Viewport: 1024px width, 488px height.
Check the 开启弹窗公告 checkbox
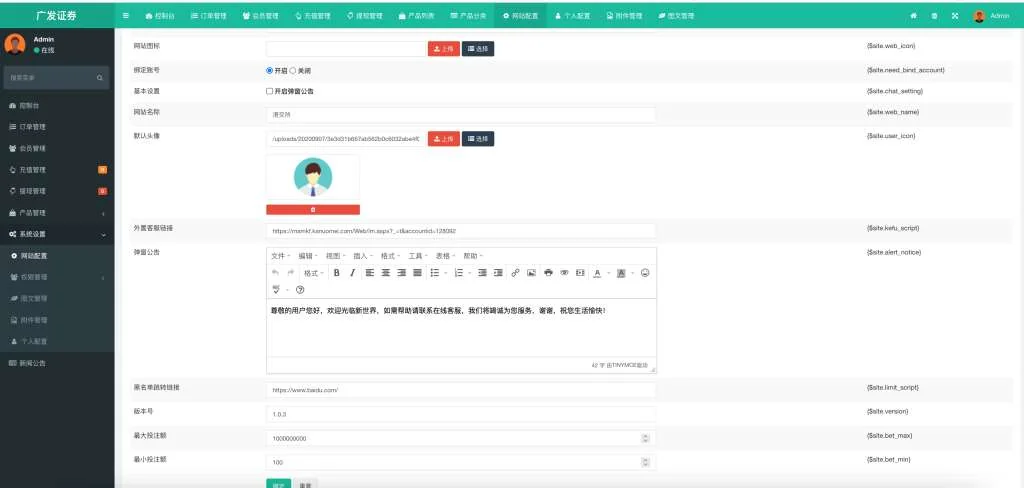(269, 91)
